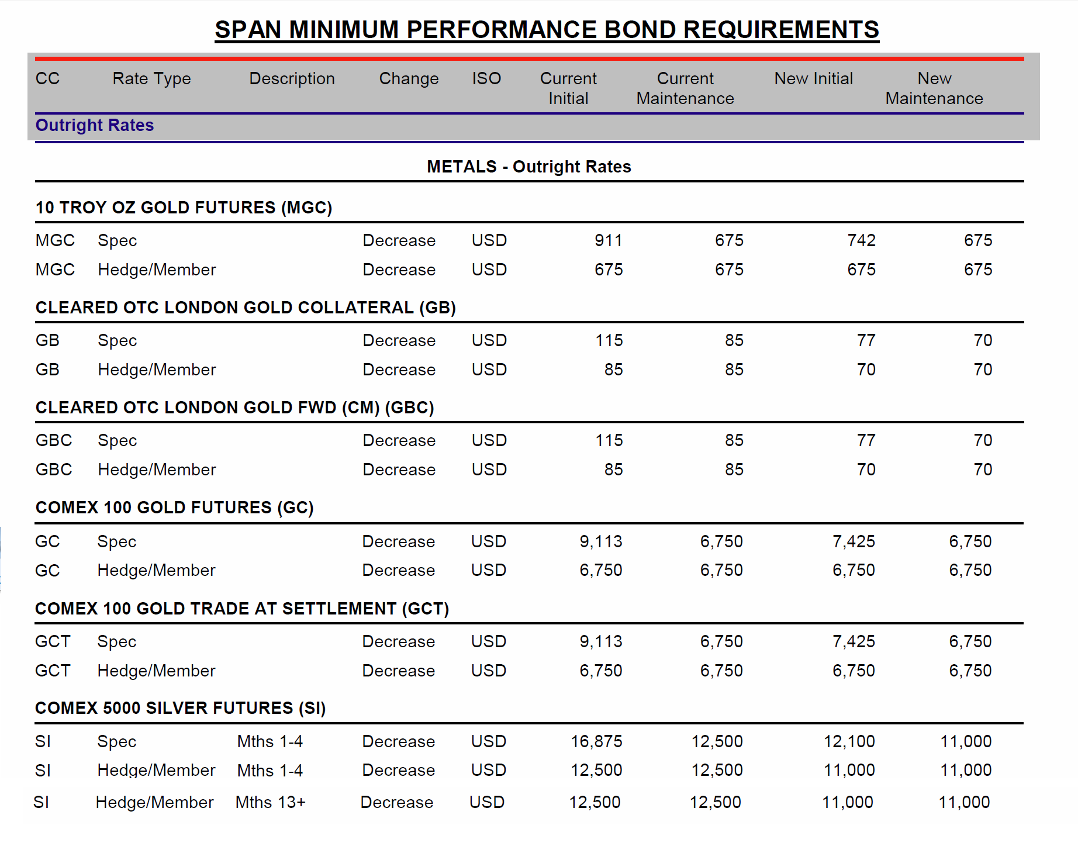Select the GB Hedge/Member row
Screen dimensions: 1078x846
(x=156, y=369)
